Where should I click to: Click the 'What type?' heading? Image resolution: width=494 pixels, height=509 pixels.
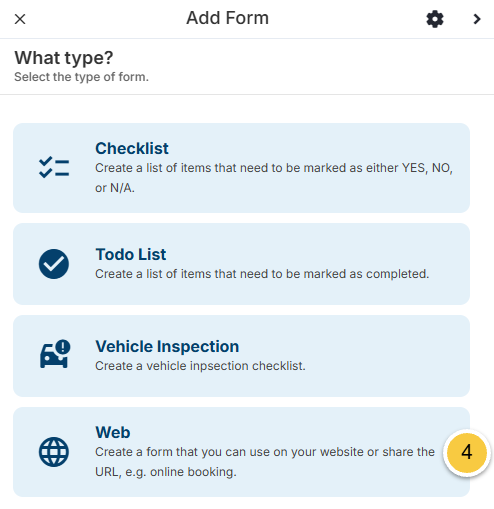click(x=64, y=58)
